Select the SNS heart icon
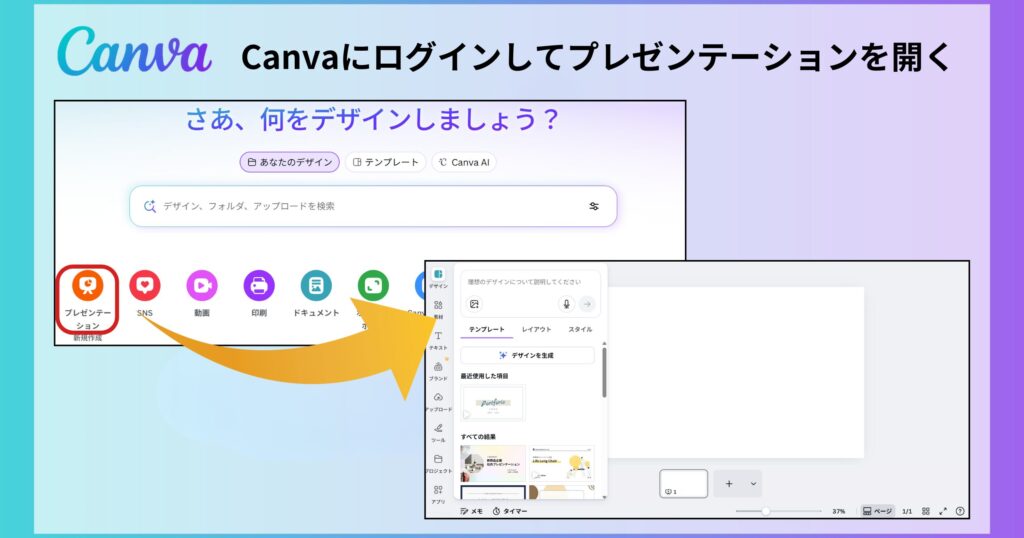This screenshot has width=1024, height=538. 145,286
